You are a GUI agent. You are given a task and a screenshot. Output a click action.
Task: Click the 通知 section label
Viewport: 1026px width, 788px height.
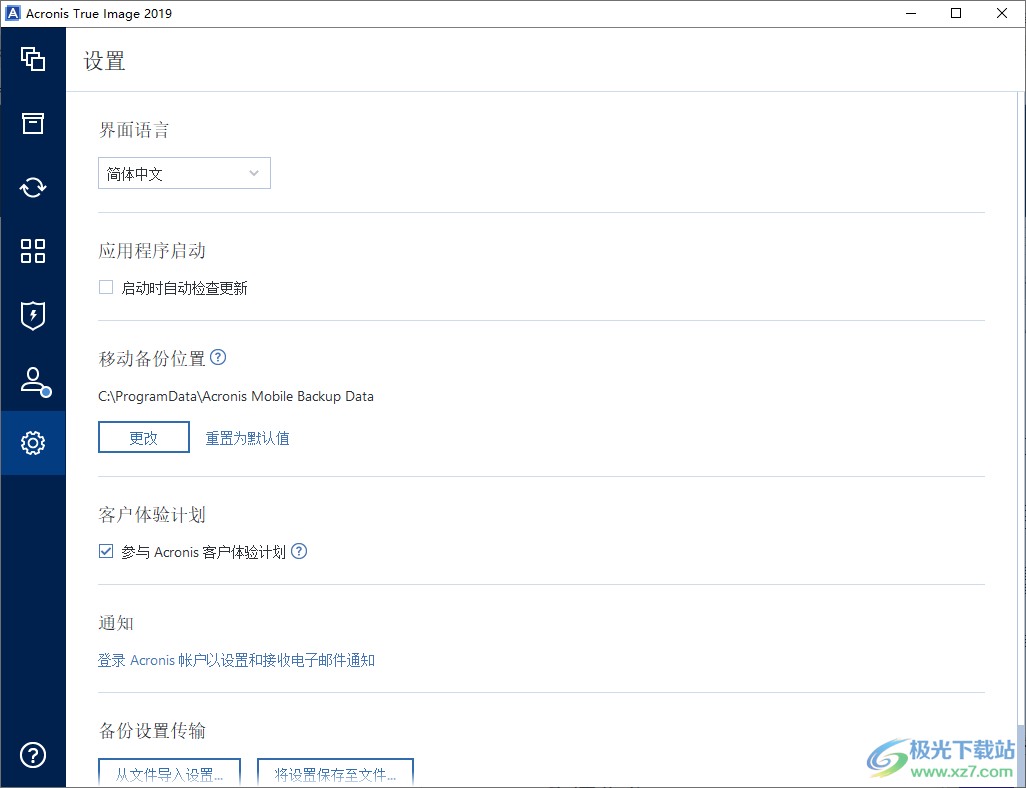(x=116, y=623)
